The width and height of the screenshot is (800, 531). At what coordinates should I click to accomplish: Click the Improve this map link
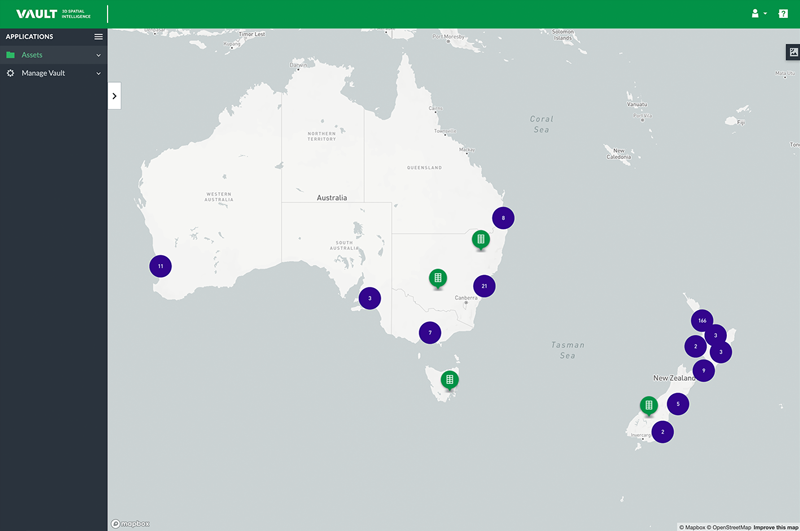776,526
